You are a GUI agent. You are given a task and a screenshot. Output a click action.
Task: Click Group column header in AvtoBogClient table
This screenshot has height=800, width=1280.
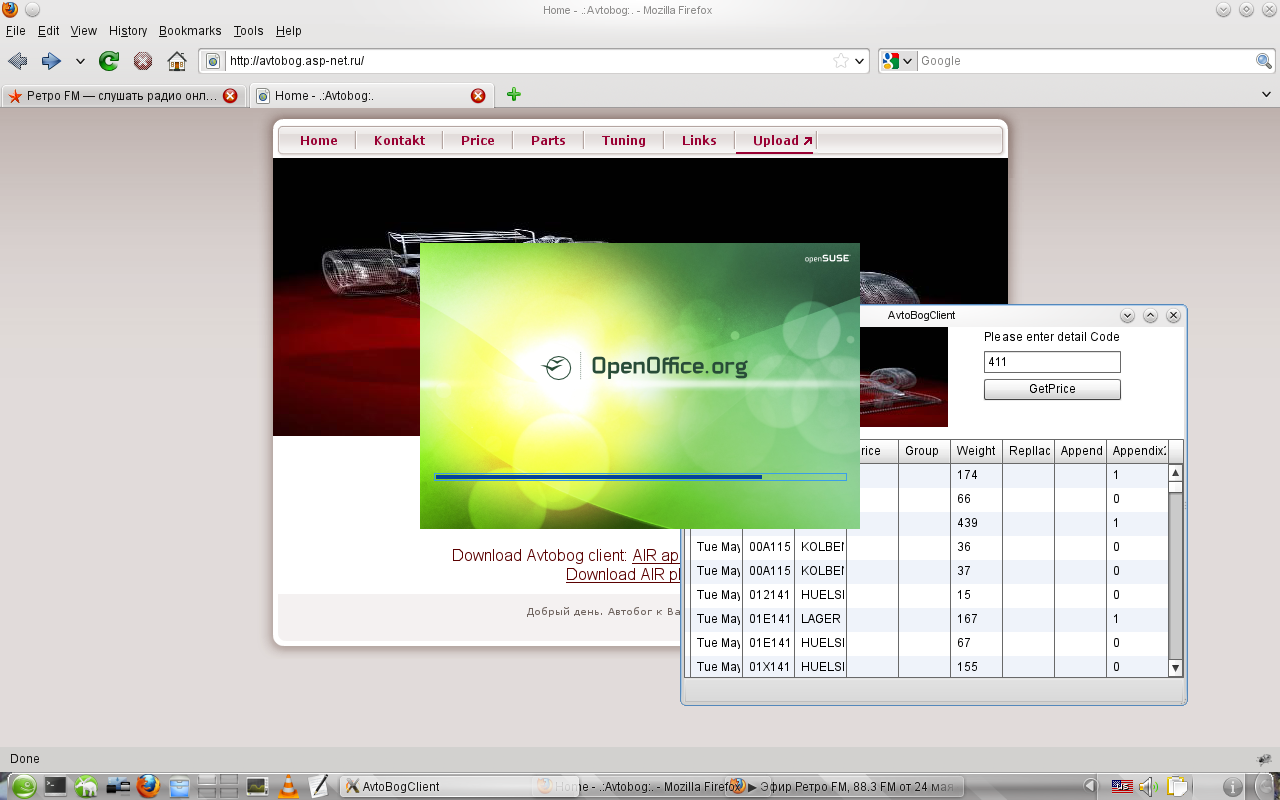point(924,451)
